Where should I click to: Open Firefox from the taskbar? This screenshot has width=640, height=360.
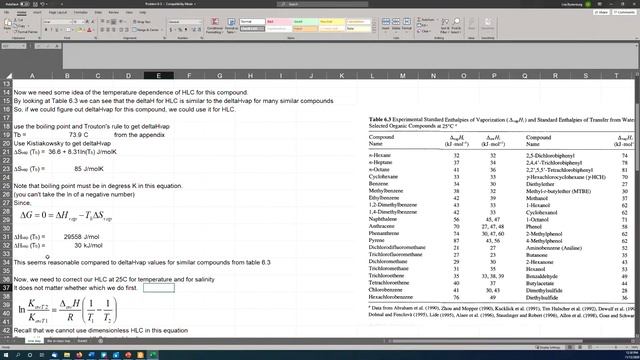coord(79,355)
